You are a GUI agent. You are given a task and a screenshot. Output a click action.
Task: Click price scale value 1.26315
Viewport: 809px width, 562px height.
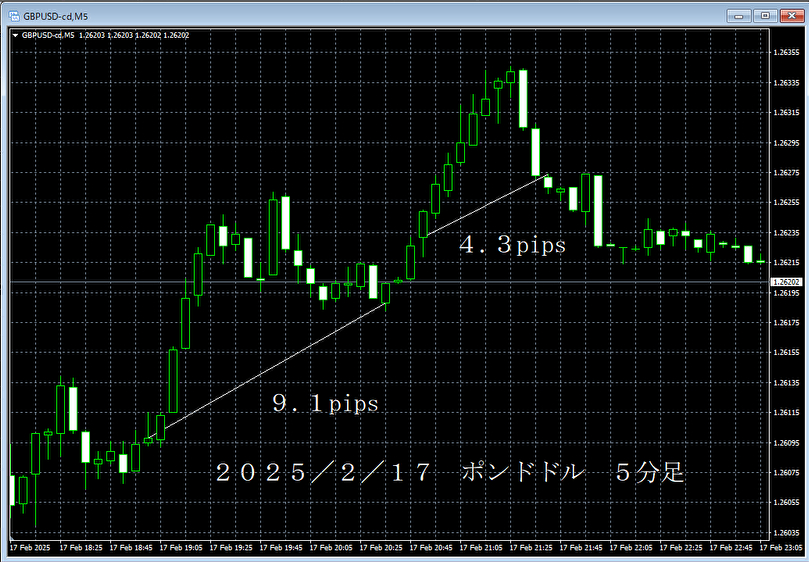[x=786, y=113]
